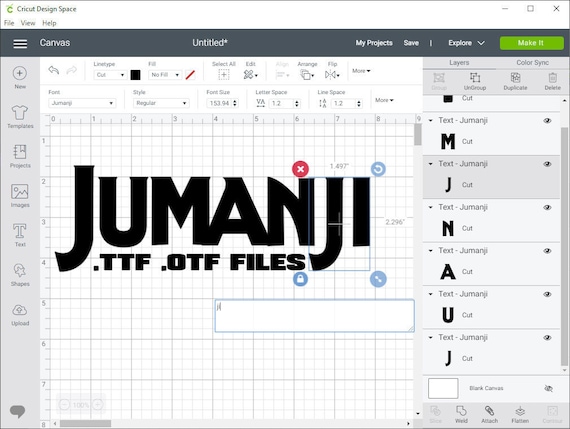Create a New project from sidebar
The image size is (570, 429).
[x=20, y=77]
